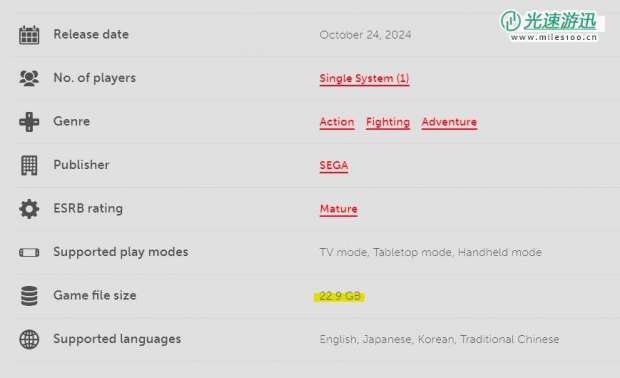Click the Supported play modes label
Screen dimensions: 620x378
(121, 252)
